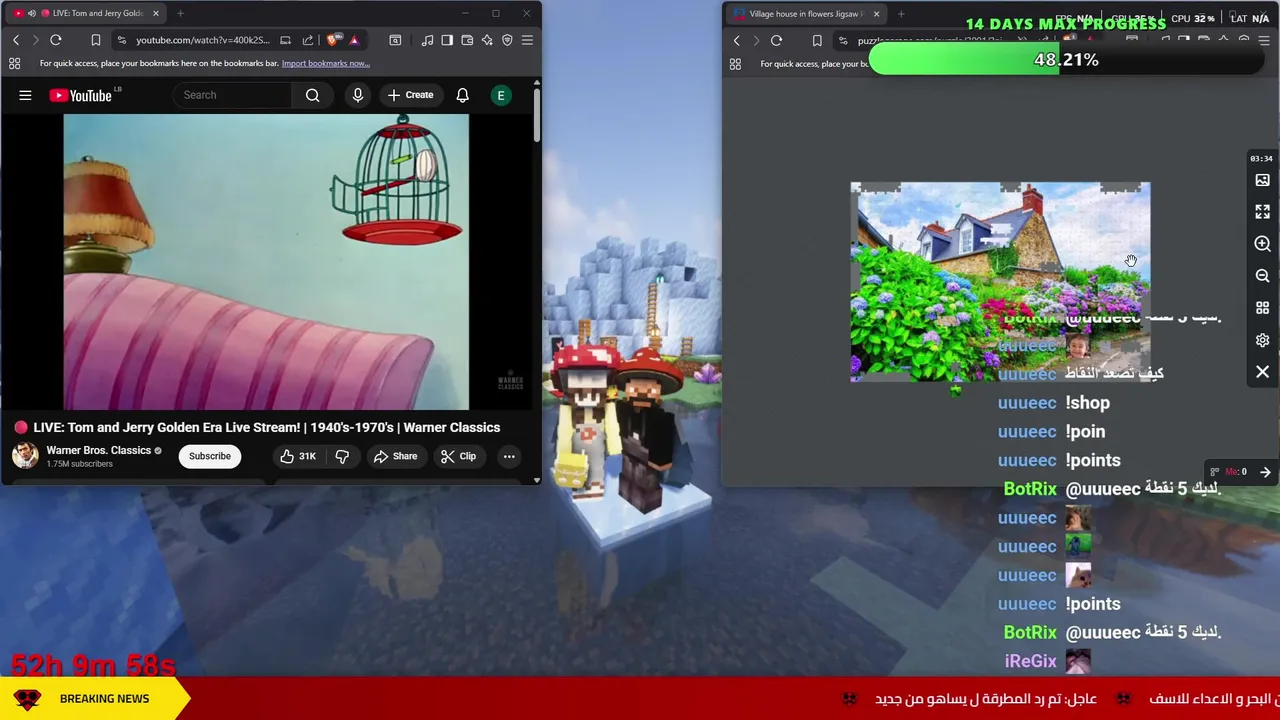Open the YouTube guide hamburger menu
Viewport: 1280px width, 720px height.
pyautogui.click(x=25, y=95)
